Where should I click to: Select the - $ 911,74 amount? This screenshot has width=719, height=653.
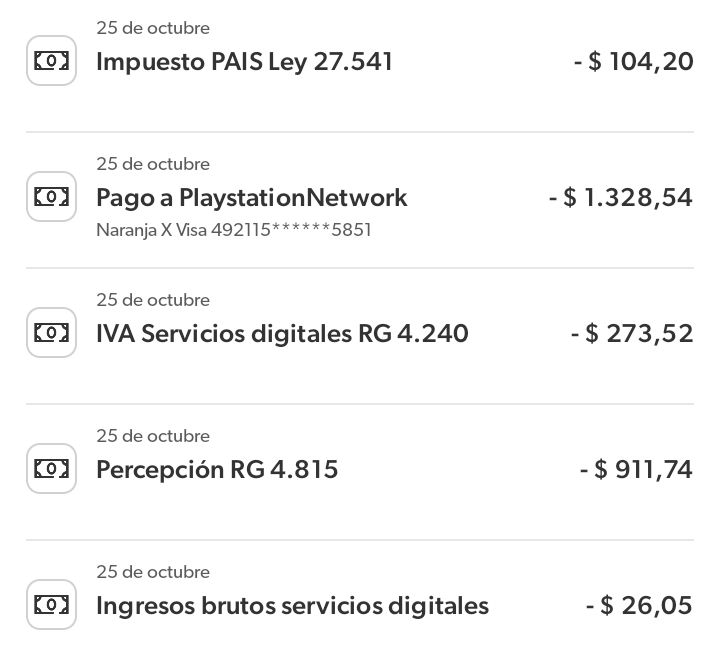pos(636,470)
